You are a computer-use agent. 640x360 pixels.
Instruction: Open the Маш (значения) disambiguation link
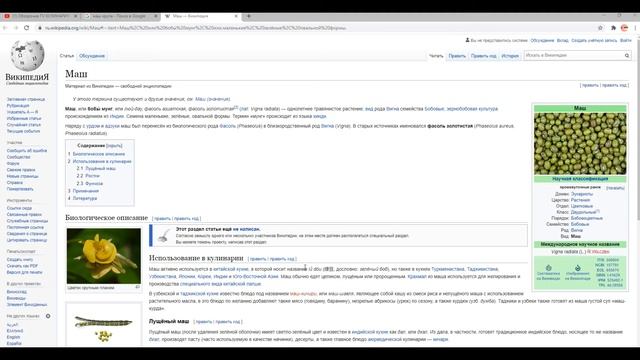(213, 99)
